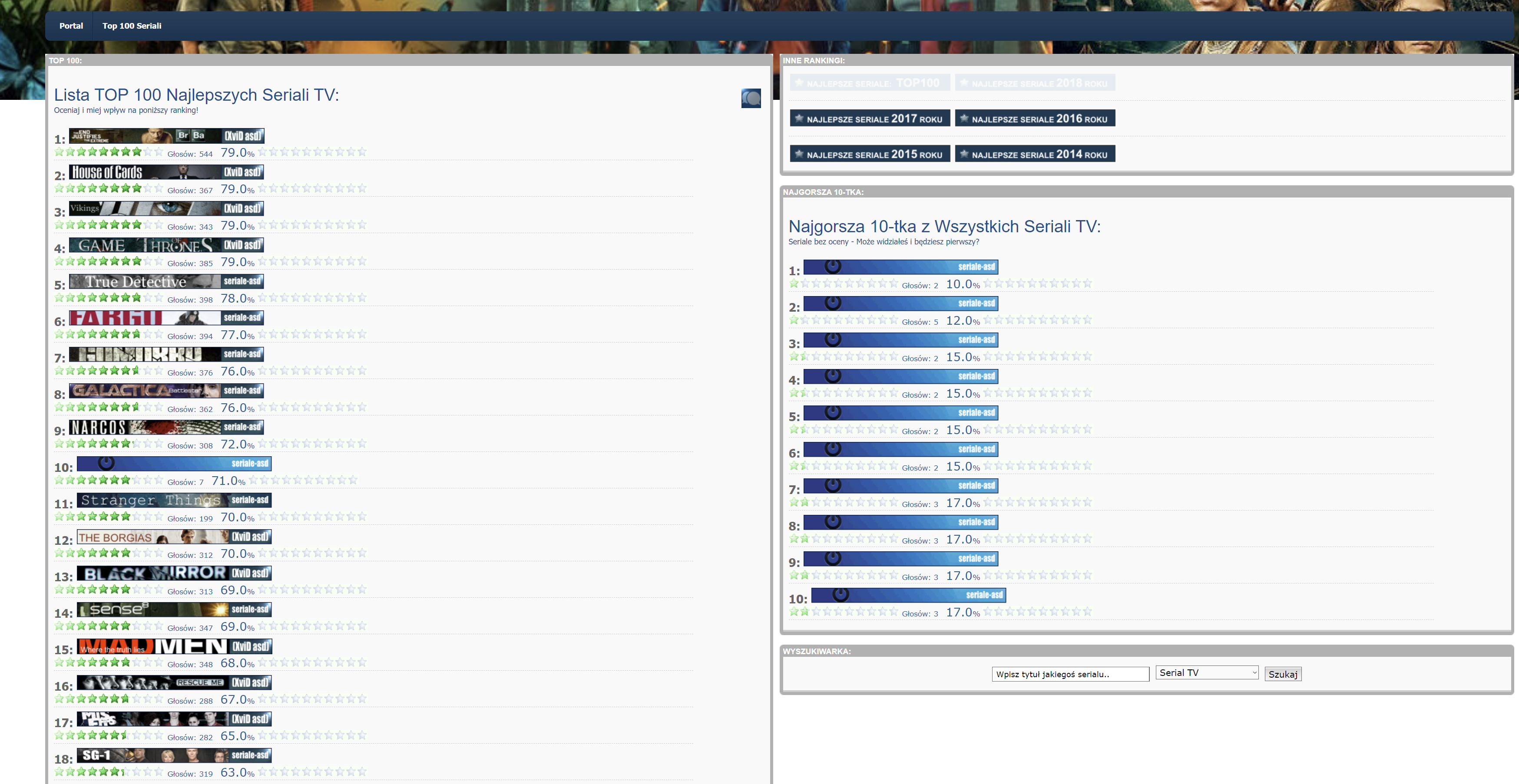Open worst-list banner ranked 10
The height and width of the screenshot is (784, 1519).
coord(908,595)
